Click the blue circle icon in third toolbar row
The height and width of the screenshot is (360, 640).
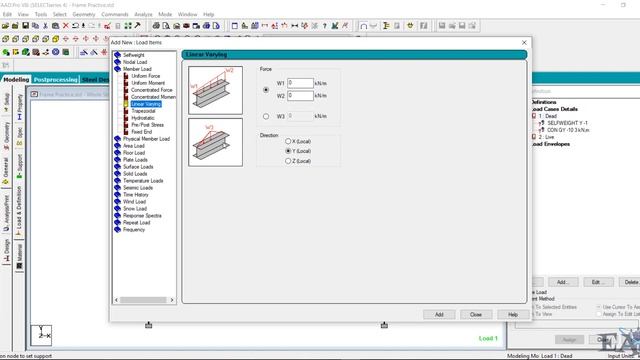[x=56, y=52]
